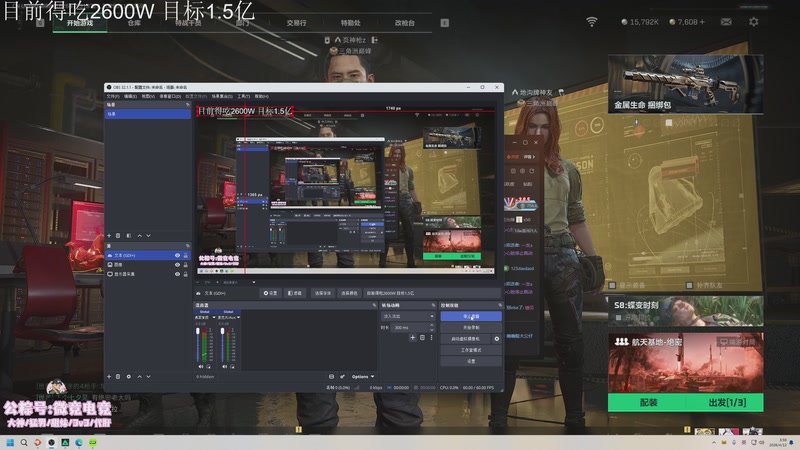Open the mic/Aux channel dropdown

pos(238,317)
